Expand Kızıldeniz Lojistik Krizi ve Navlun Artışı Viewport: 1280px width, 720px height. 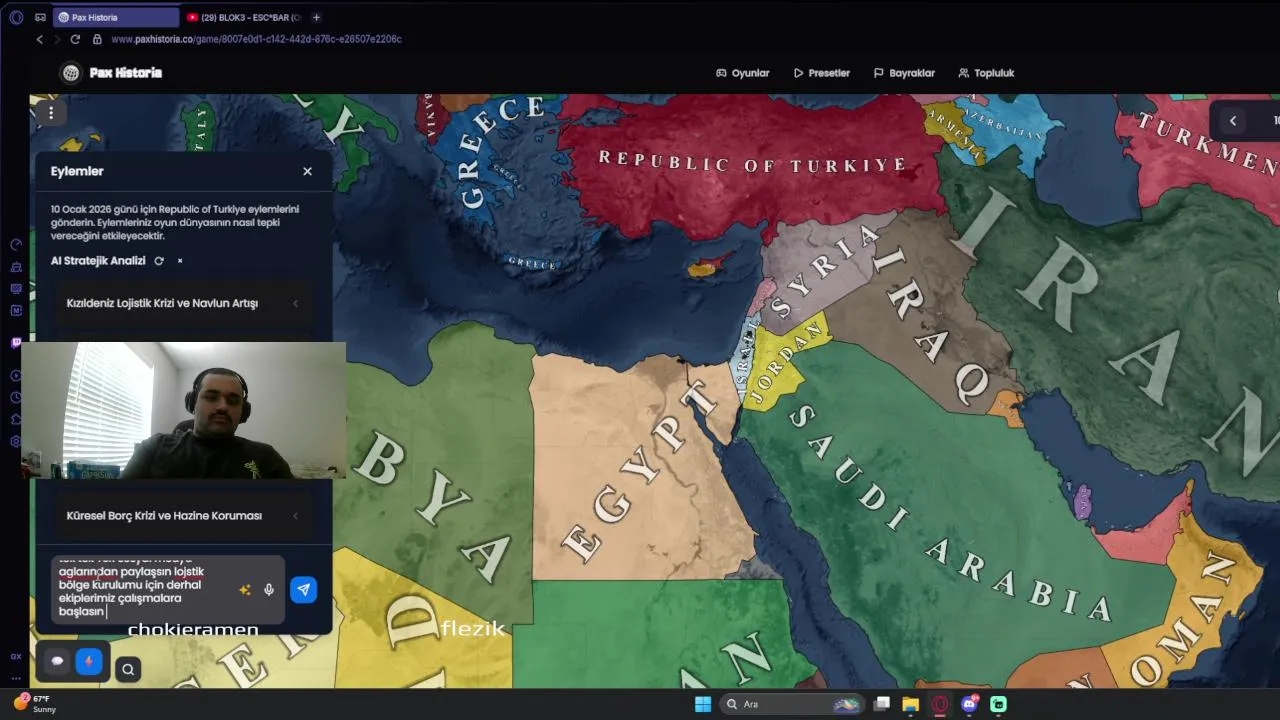coord(183,303)
